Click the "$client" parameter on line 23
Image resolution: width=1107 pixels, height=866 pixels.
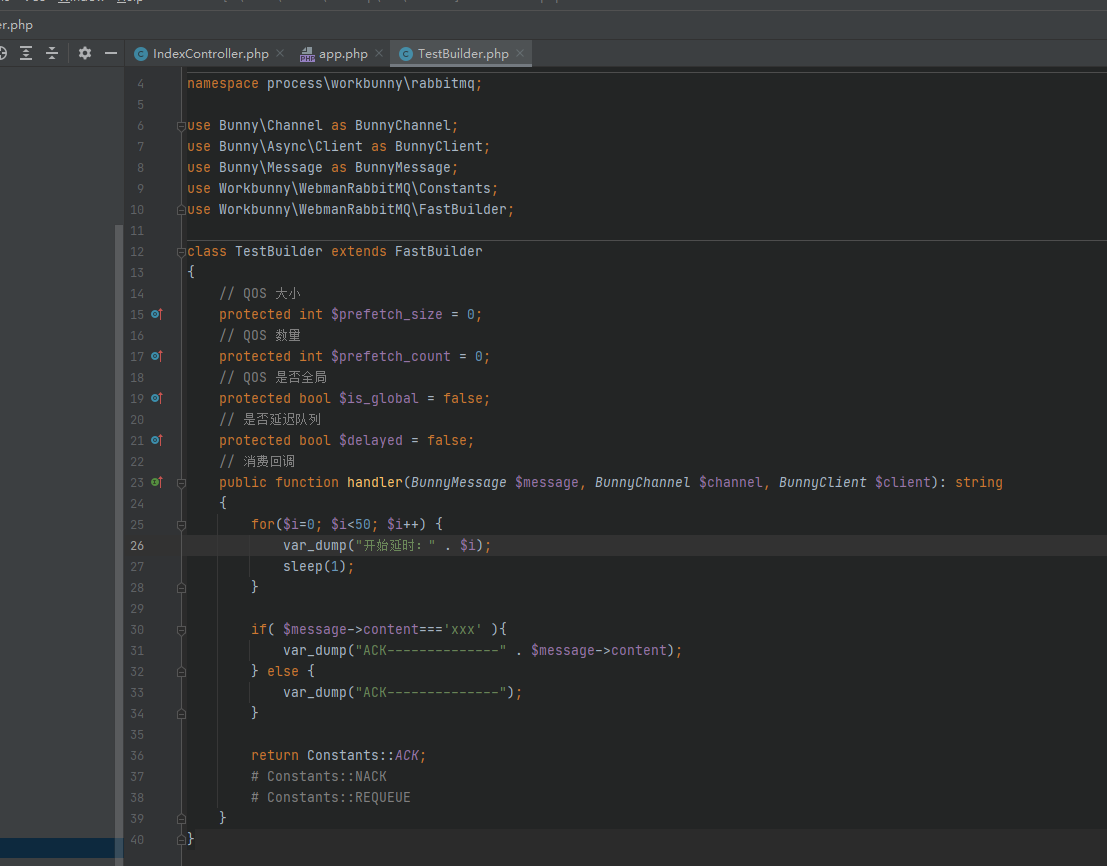click(x=903, y=482)
